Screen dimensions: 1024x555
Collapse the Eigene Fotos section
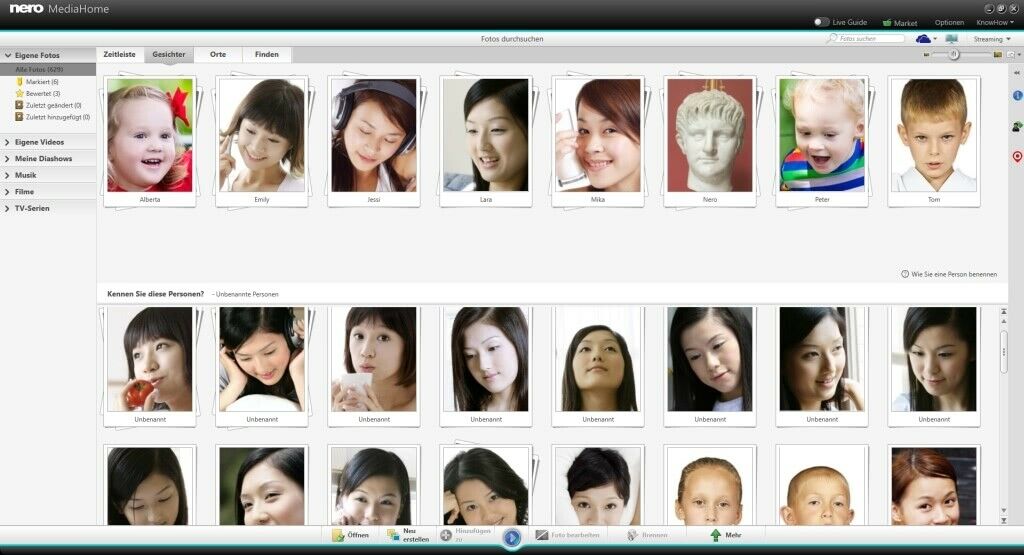tap(8, 55)
